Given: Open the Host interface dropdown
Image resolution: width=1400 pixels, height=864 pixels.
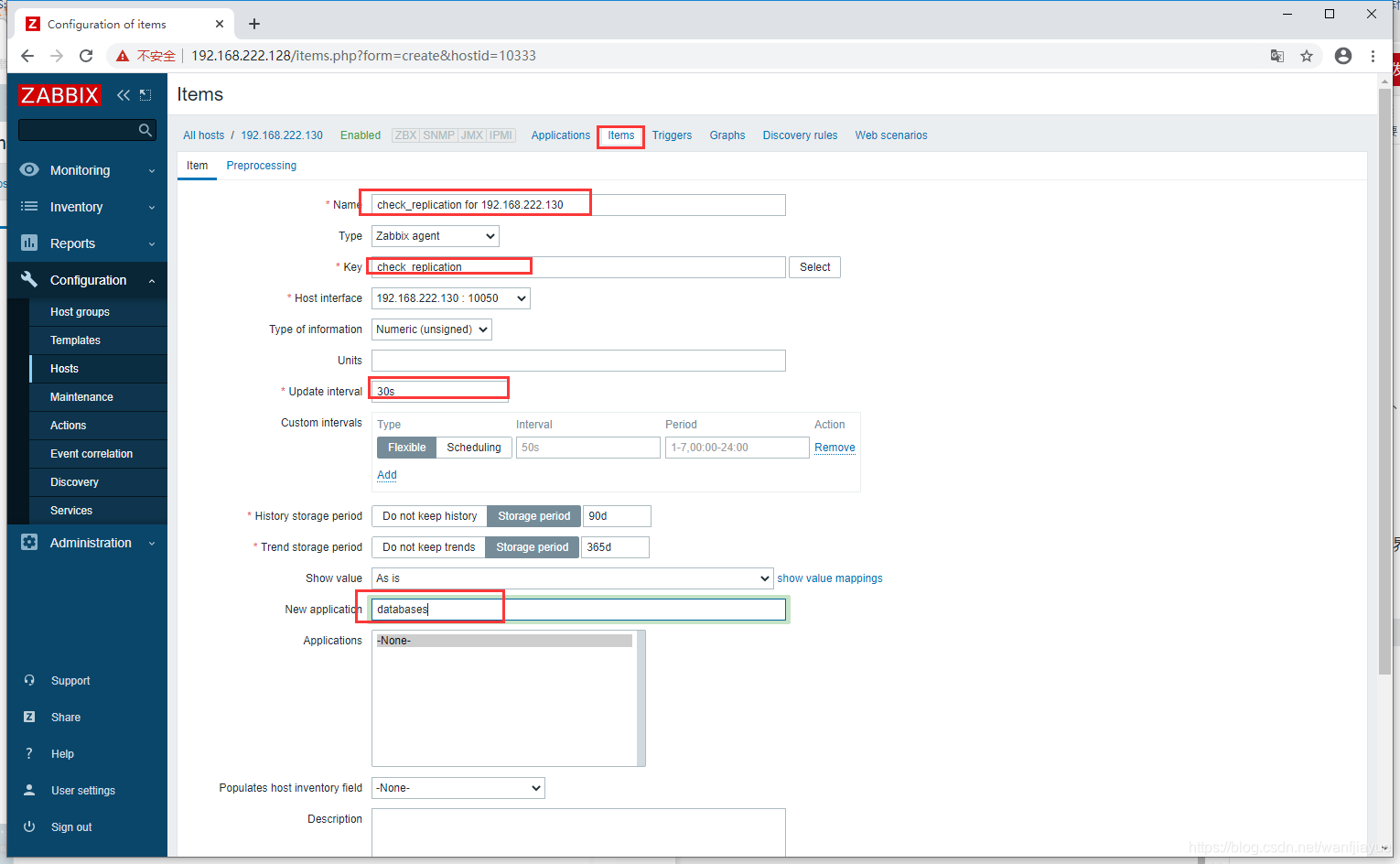Looking at the screenshot, I should click(x=451, y=298).
